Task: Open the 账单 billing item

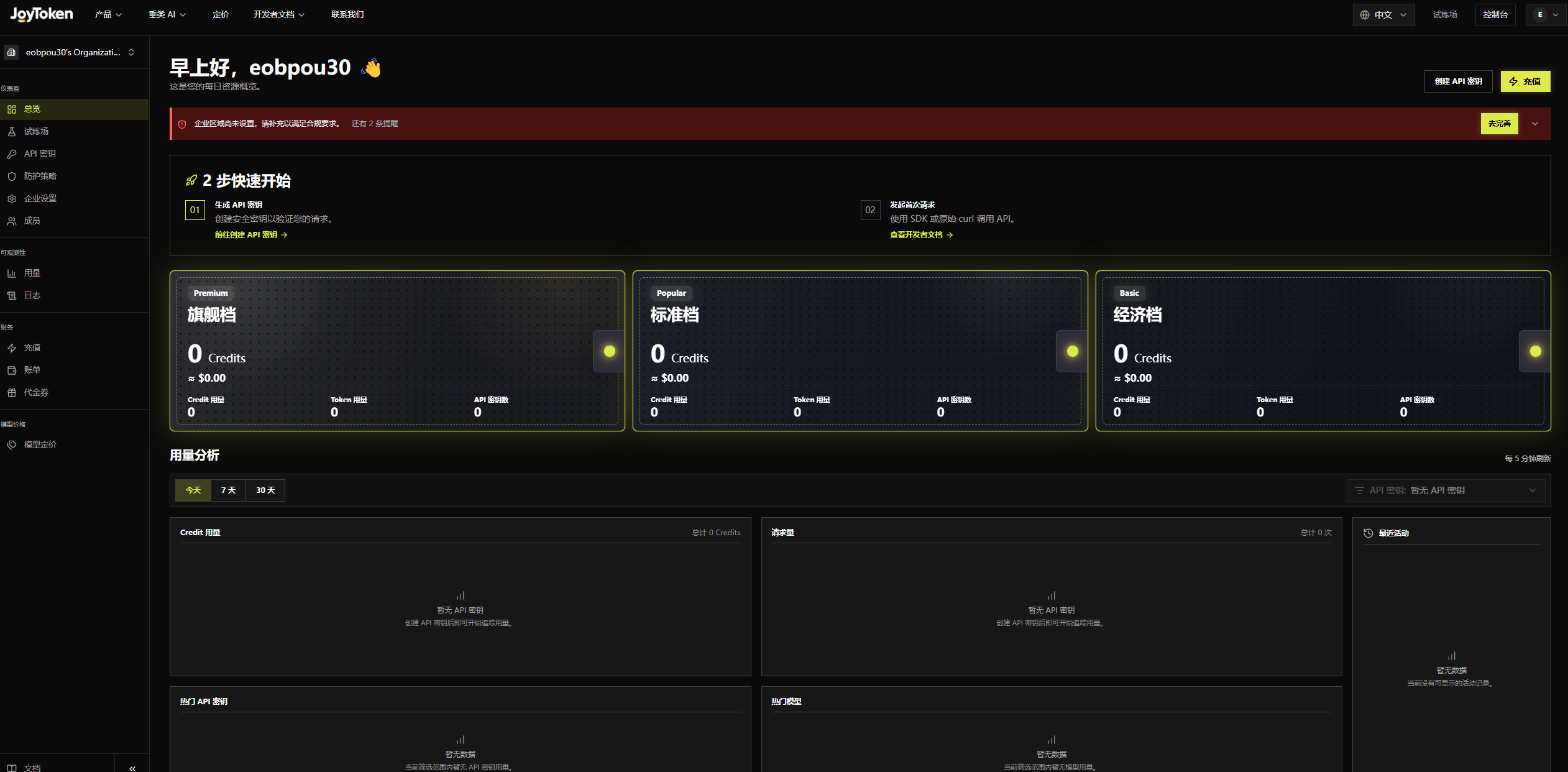Action: tap(74, 370)
